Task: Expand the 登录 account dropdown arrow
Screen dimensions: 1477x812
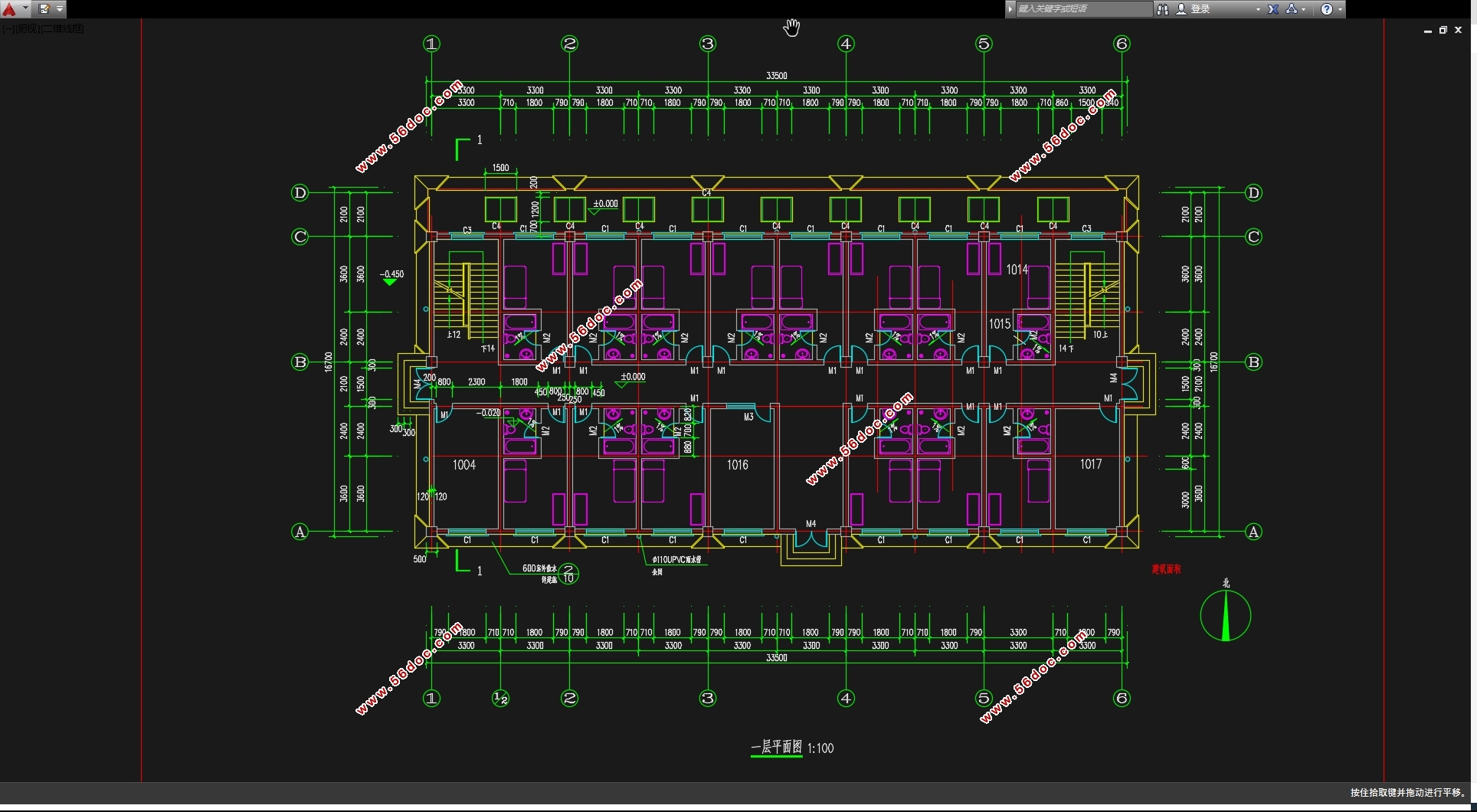Action: tap(1258, 9)
